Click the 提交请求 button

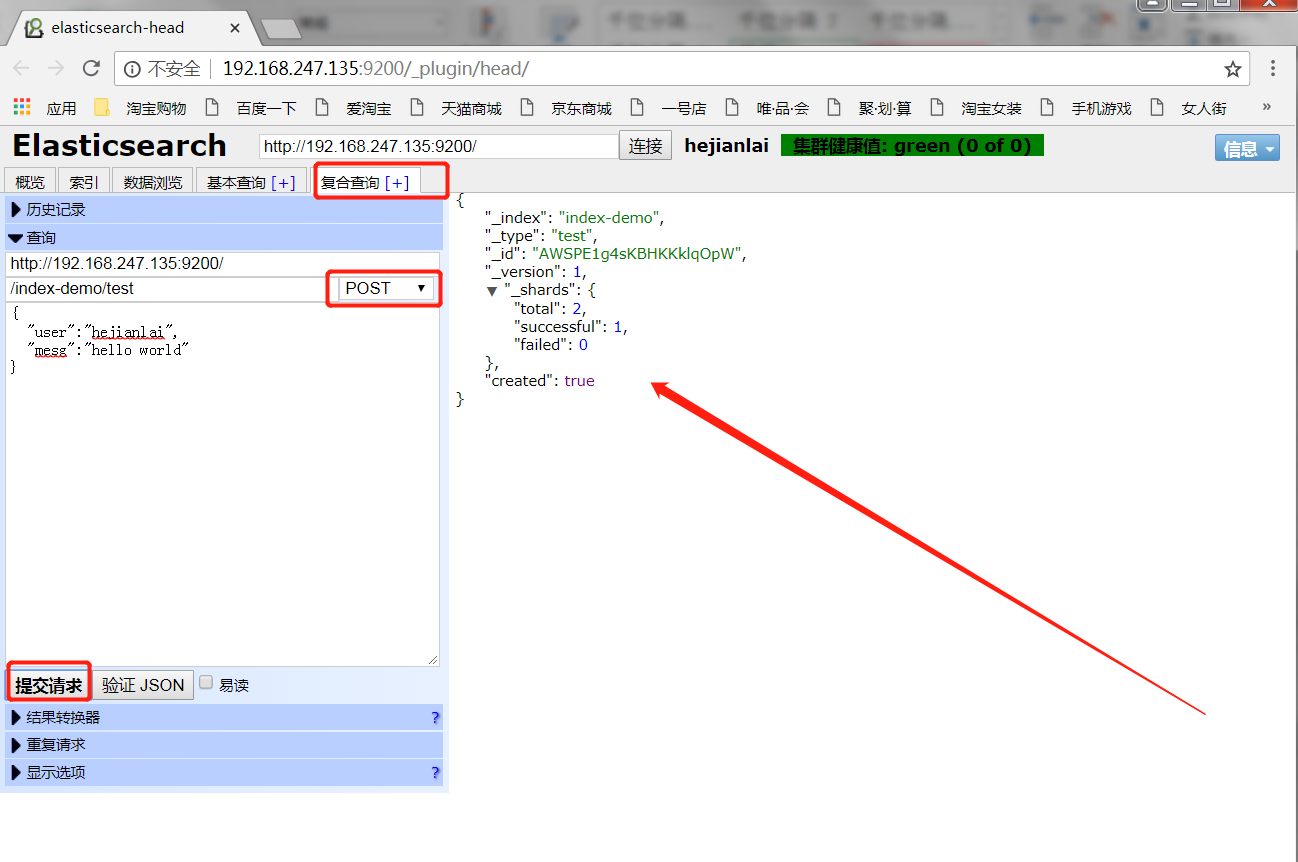point(49,685)
